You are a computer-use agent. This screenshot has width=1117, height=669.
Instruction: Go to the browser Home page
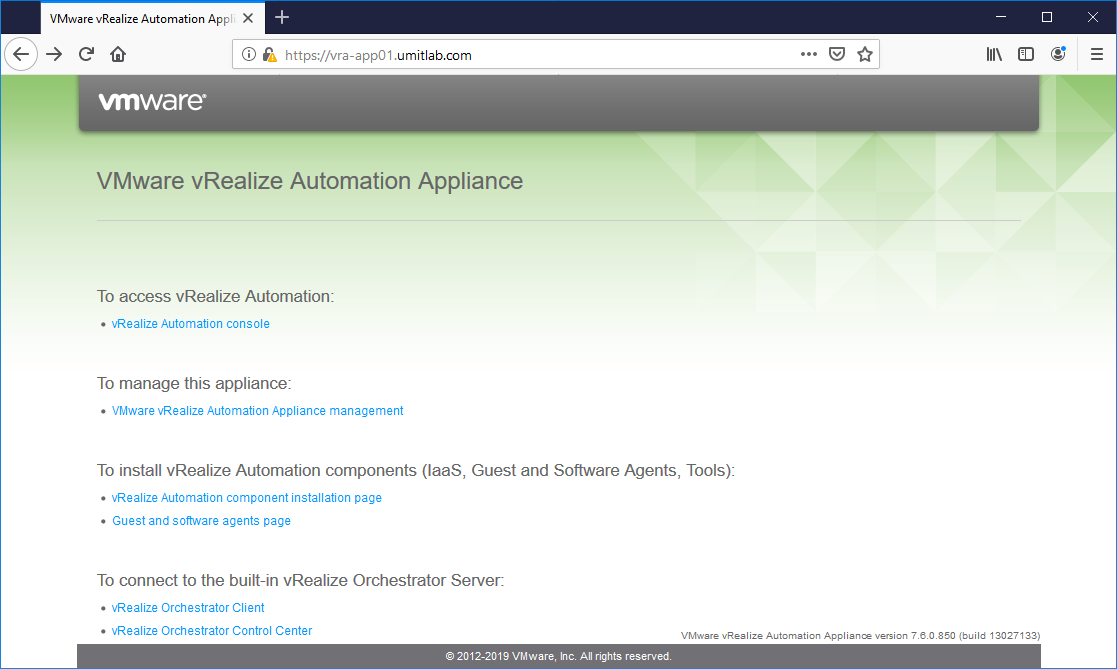pos(118,55)
